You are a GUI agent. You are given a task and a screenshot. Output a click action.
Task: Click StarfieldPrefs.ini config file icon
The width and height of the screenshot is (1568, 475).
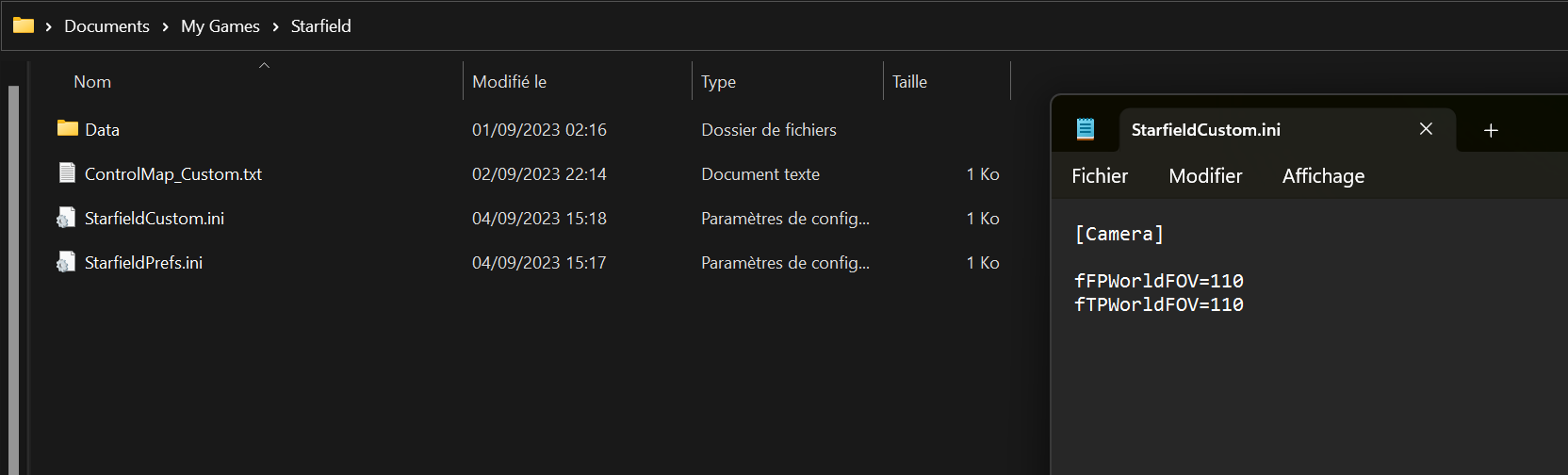click(66, 262)
